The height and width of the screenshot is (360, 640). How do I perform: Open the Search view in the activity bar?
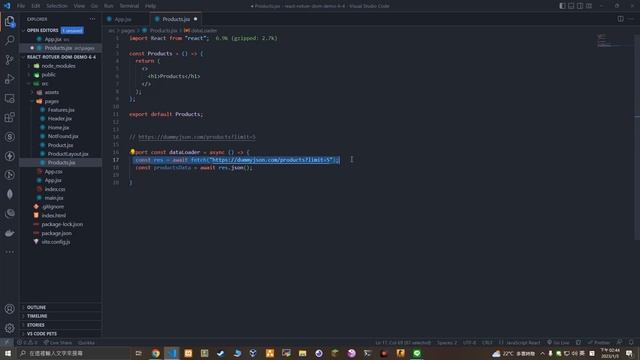point(9,40)
